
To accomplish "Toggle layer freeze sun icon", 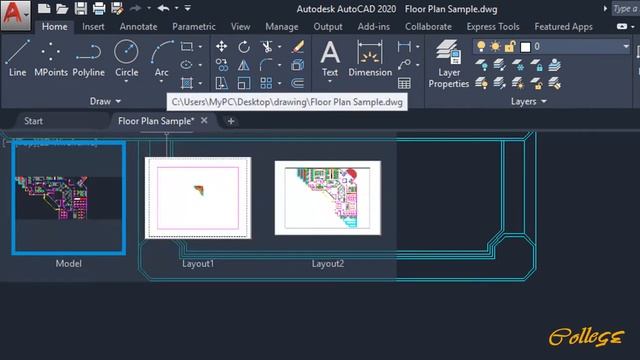I will [495, 47].
